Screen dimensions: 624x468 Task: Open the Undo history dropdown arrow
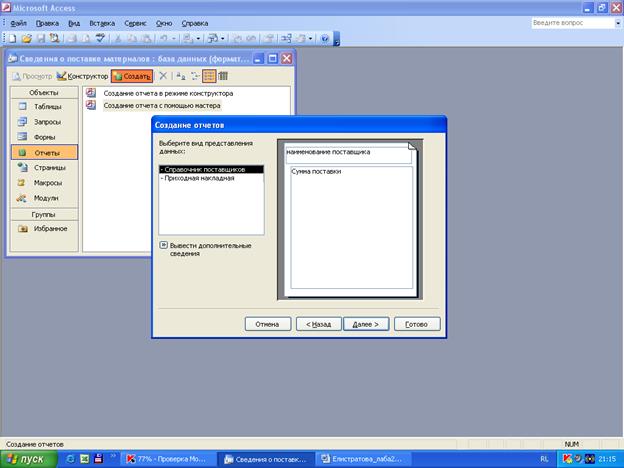click(174, 39)
